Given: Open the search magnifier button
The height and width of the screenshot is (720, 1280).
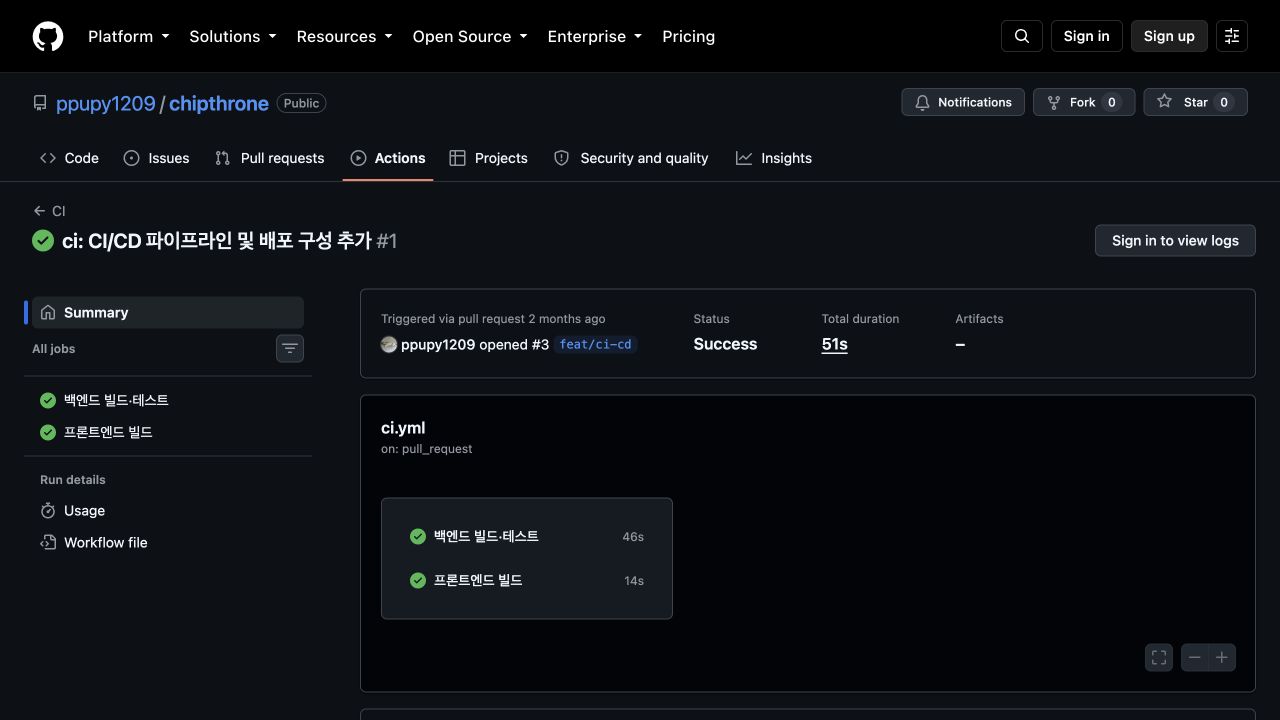Looking at the screenshot, I should (x=1022, y=36).
